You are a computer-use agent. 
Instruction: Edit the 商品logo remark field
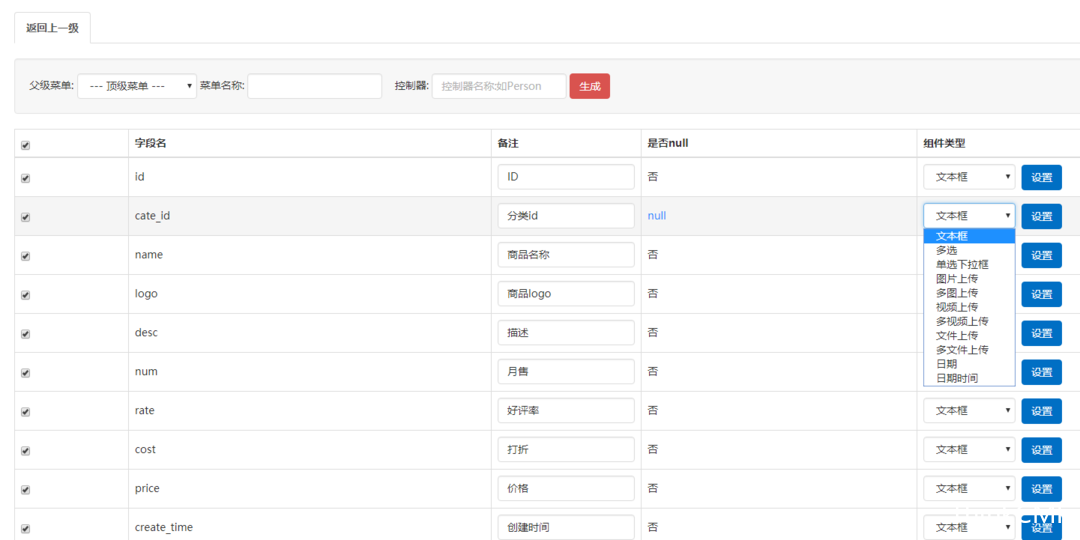point(566,293)
